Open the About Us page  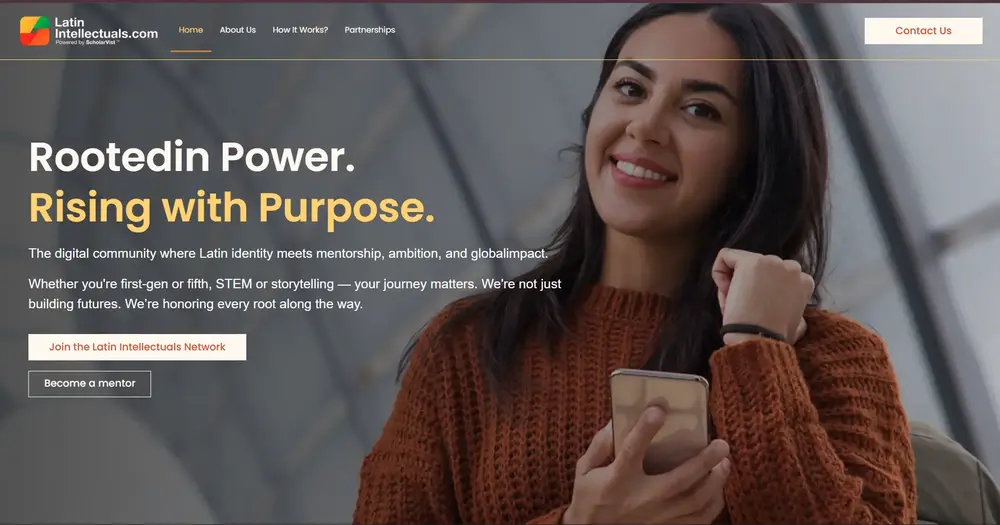tap(238, 30)
